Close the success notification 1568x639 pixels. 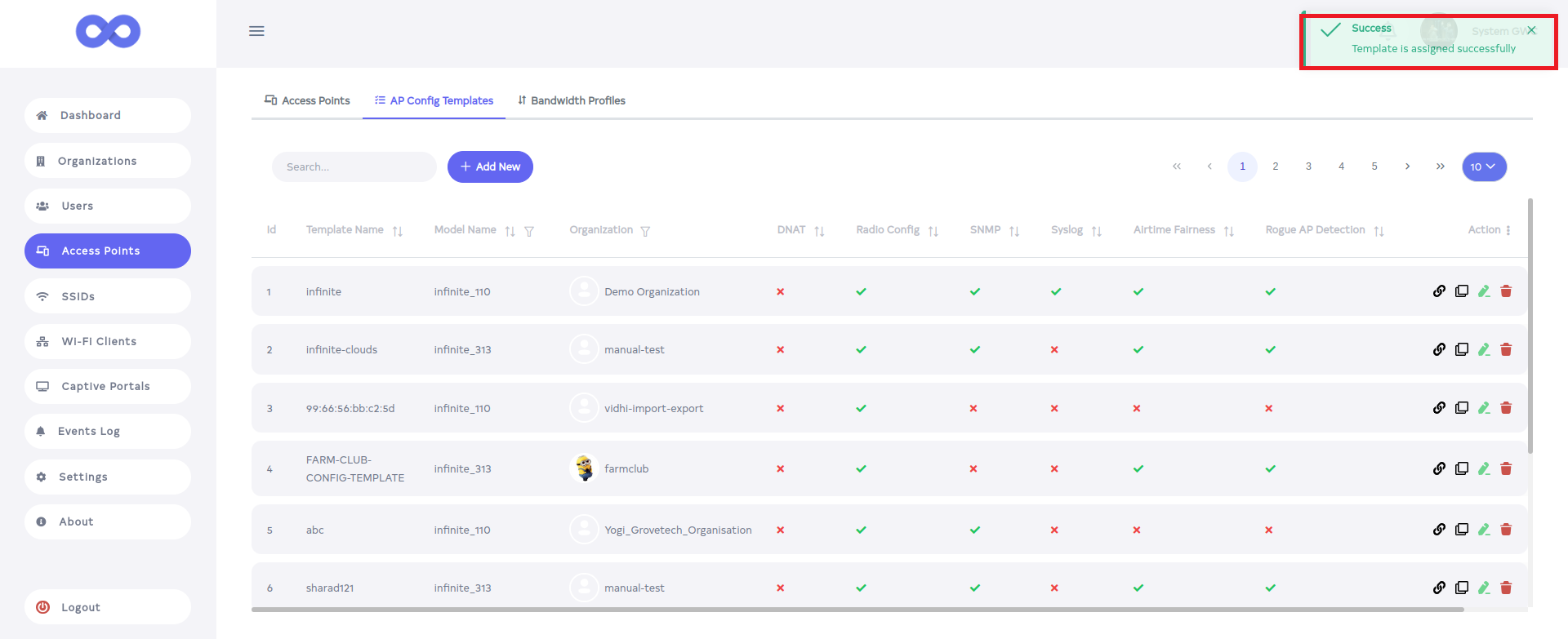click(1531, 30)
